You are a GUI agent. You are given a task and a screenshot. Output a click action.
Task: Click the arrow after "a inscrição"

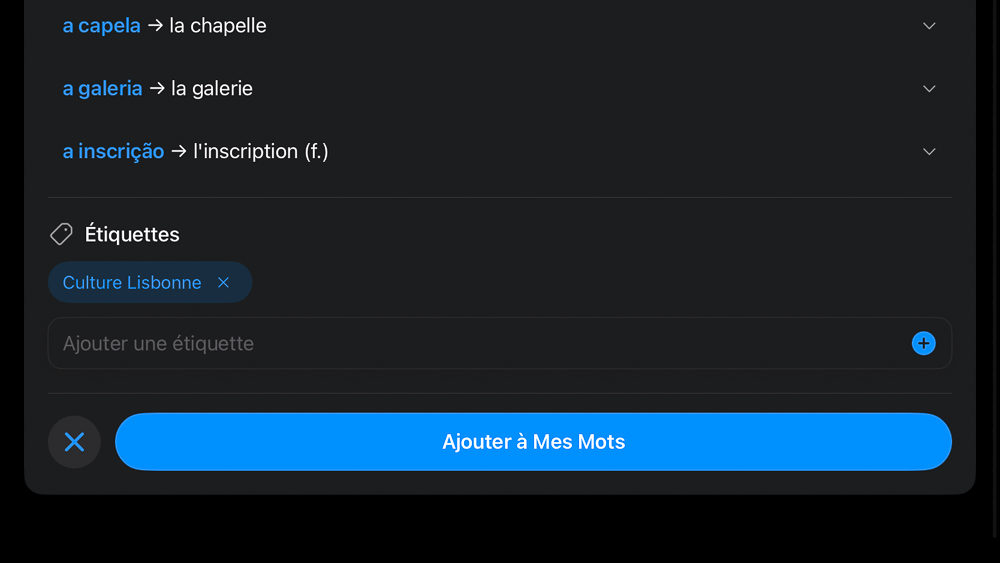pos(178,152)
